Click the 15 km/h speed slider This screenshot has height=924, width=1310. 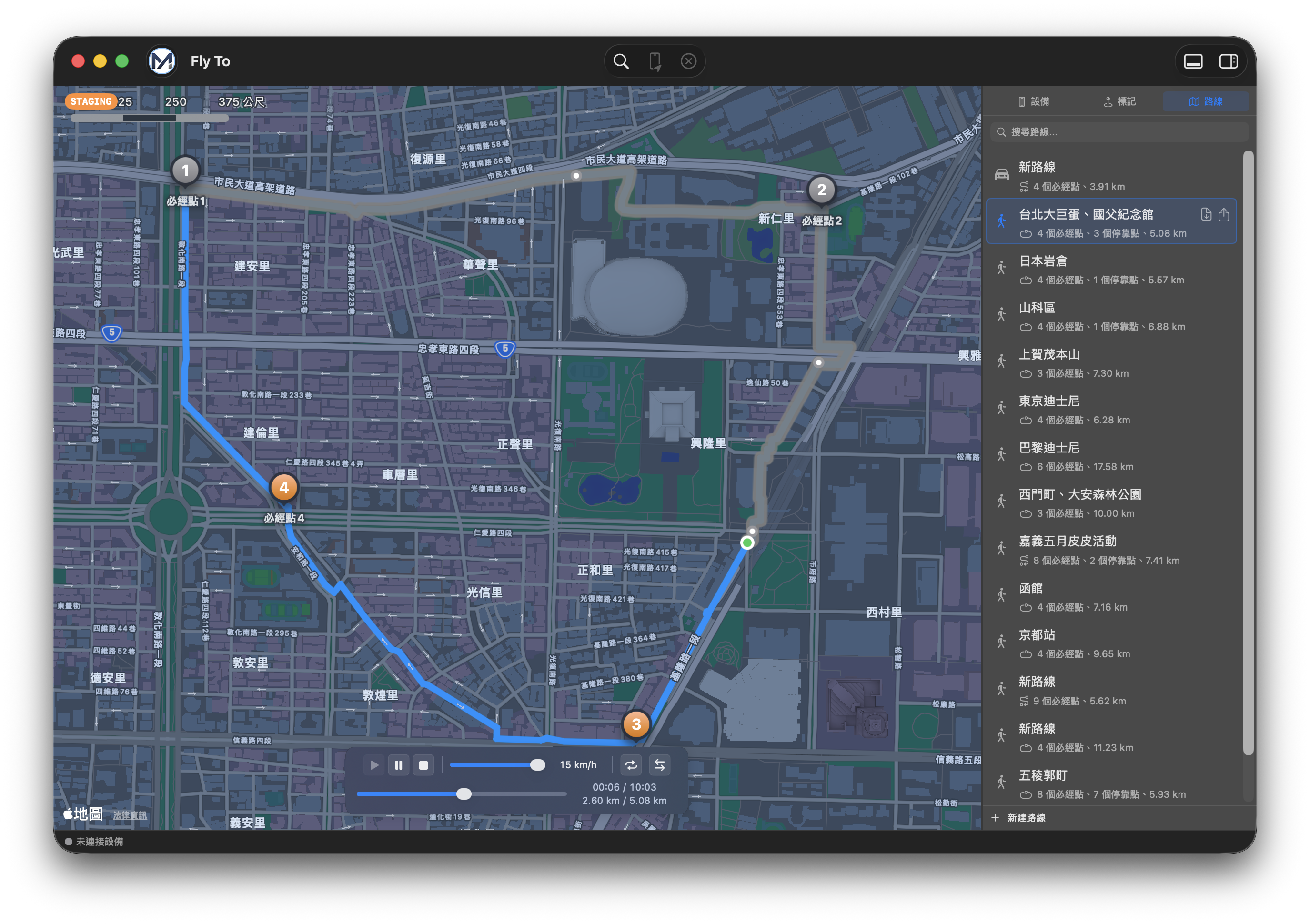click(x=497, y=765)
